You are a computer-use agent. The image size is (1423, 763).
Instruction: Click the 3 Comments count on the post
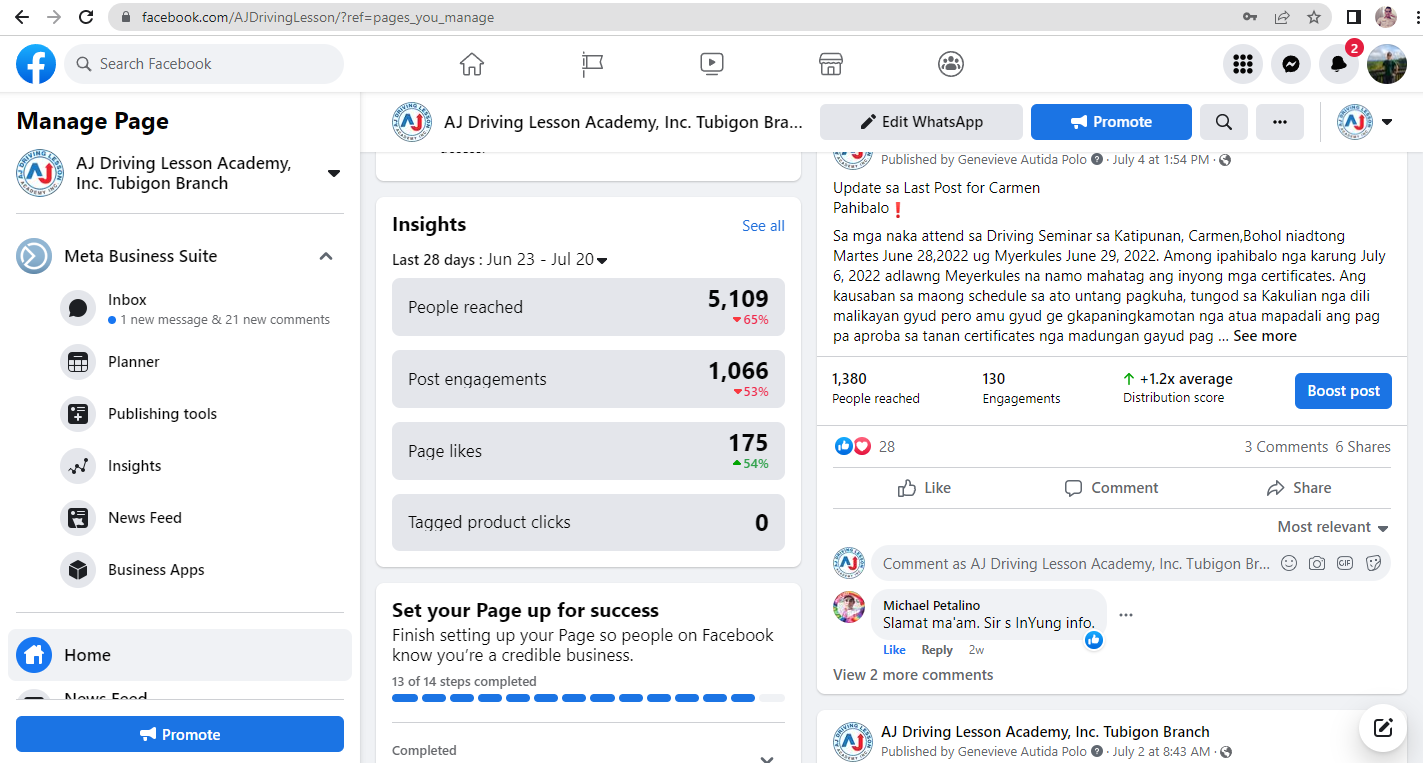[1286, 447]
